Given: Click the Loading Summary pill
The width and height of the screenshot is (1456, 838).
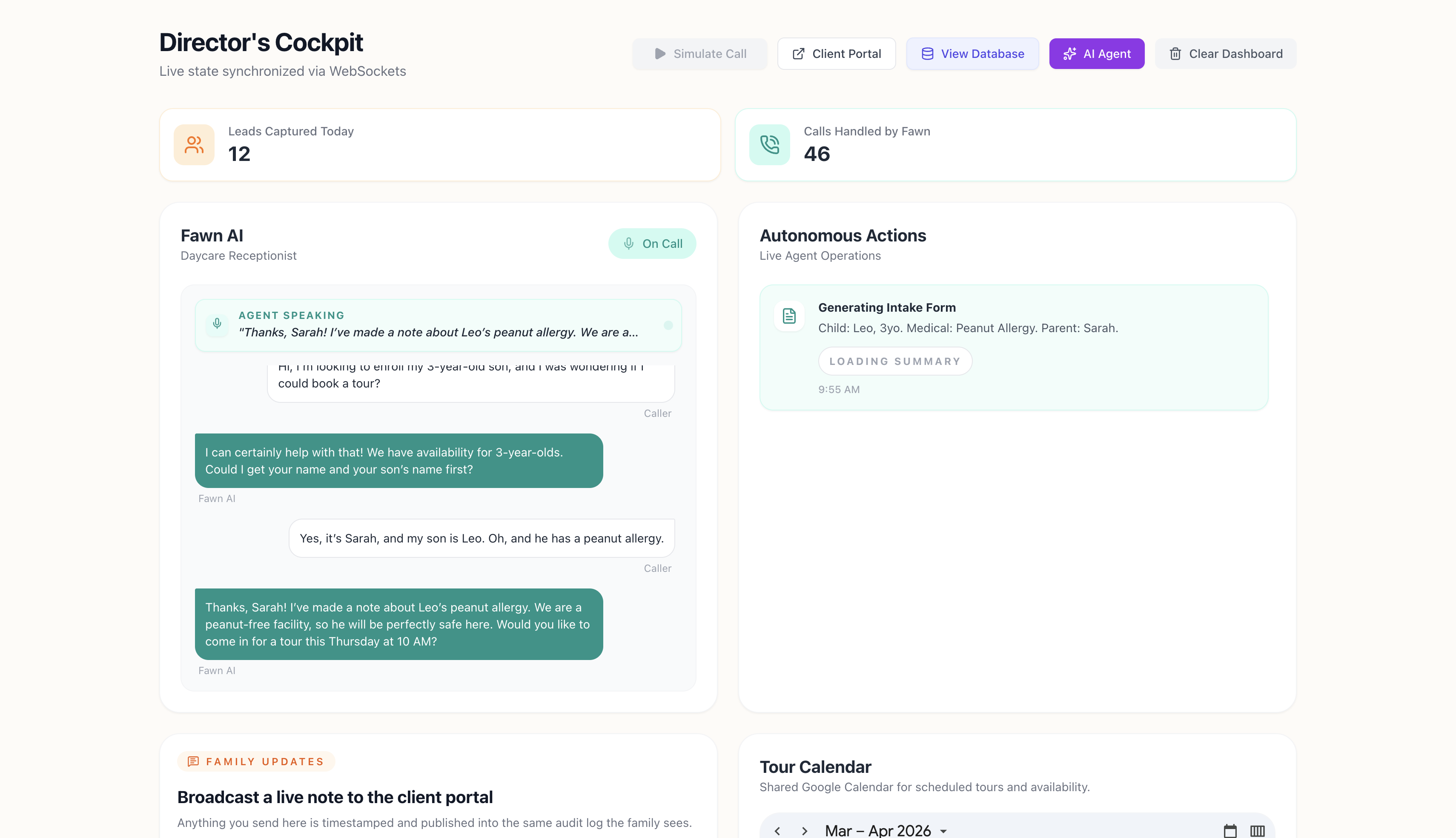Looking at the screenshot, I should pyautogui.click(x=894, y=361).
